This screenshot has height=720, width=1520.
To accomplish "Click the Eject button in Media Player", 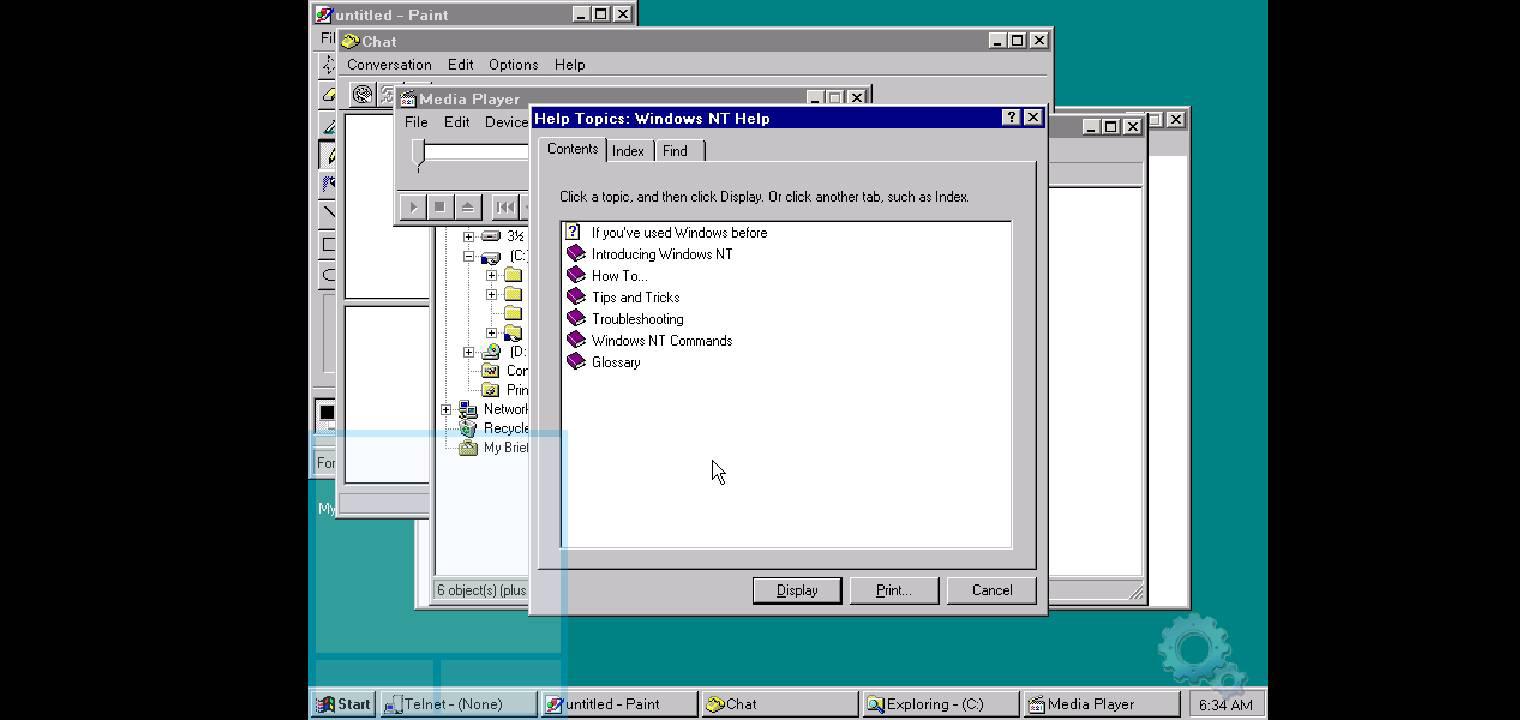I will 467,207.
